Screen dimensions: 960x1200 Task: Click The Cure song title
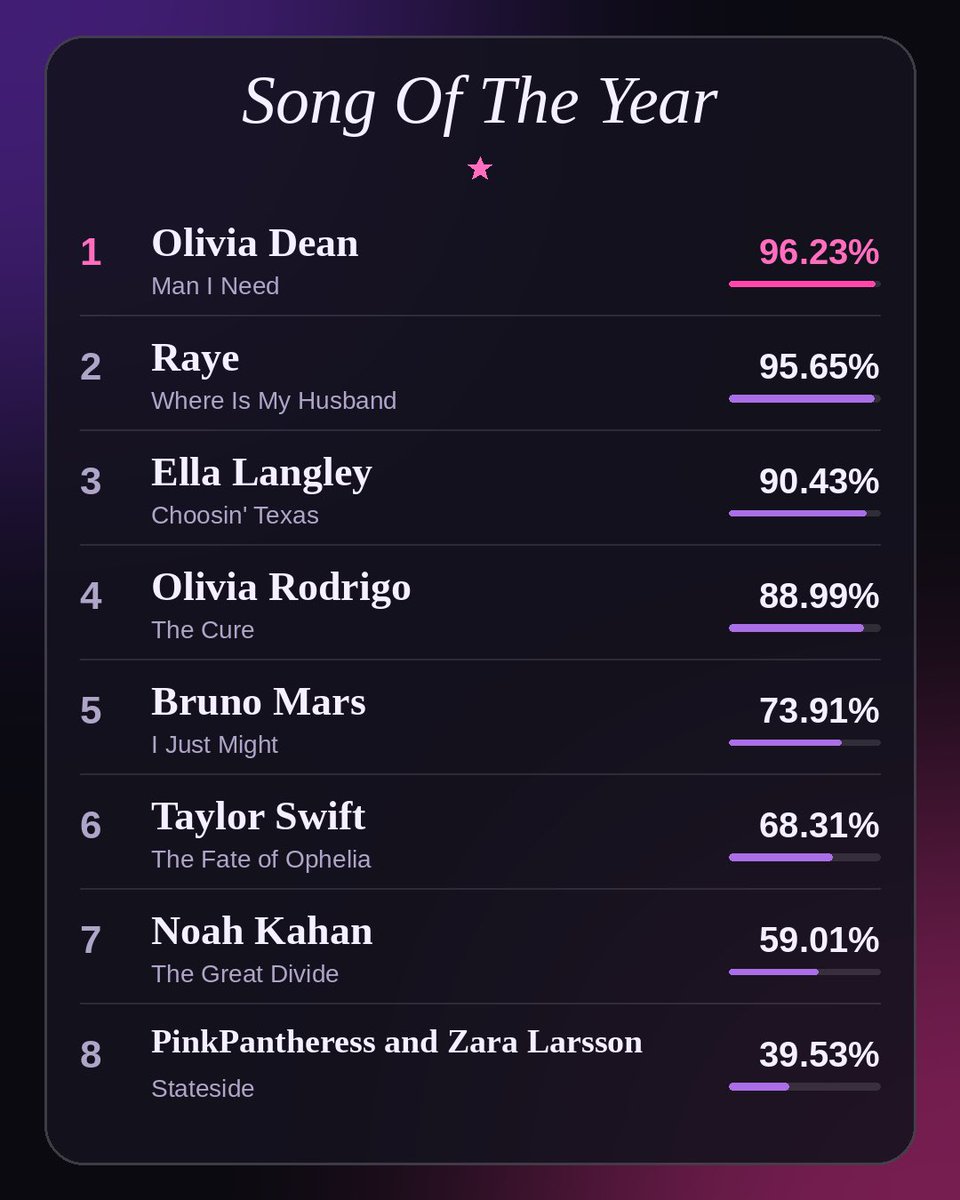click(x=203, y=630)
